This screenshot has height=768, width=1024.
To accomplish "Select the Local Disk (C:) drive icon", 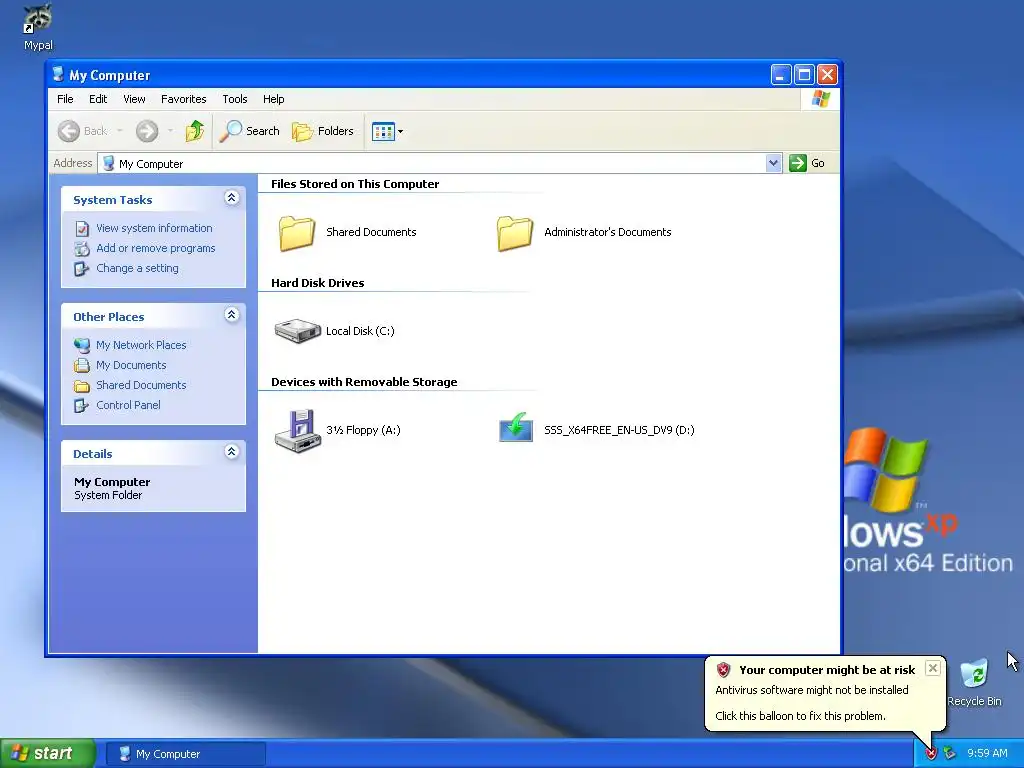I will 297,331.
